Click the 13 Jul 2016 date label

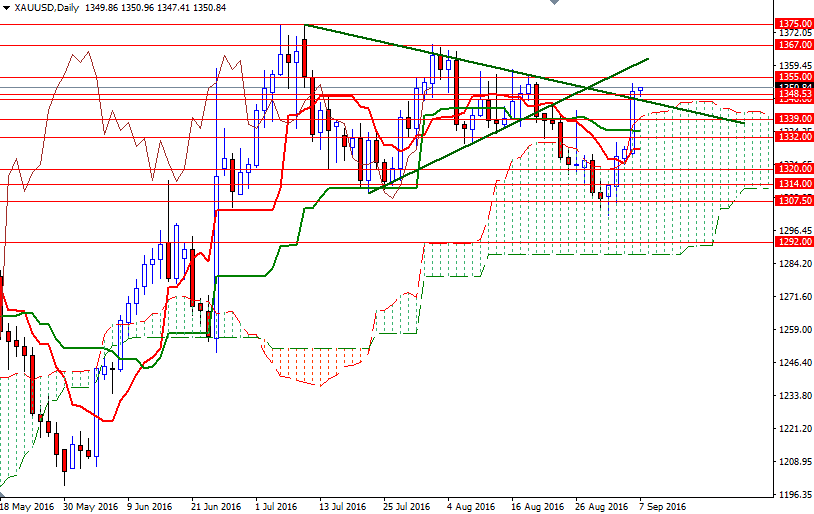[x=343, y=507]
